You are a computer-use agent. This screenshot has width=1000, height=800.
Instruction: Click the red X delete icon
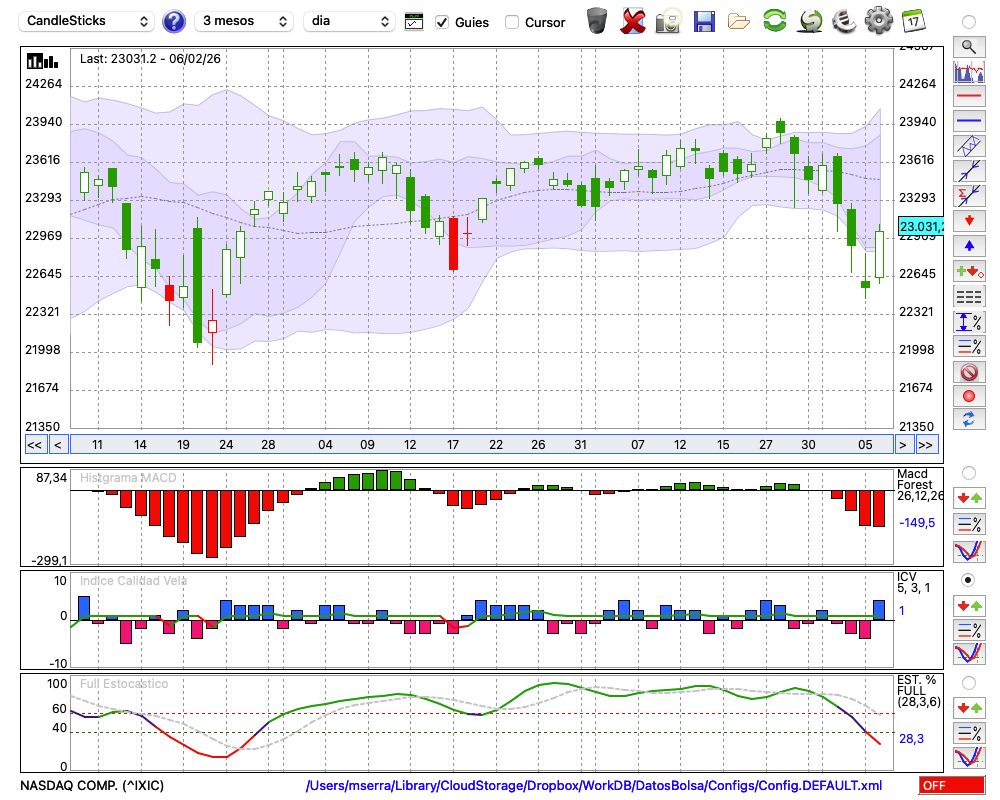(x=633, y=21)
